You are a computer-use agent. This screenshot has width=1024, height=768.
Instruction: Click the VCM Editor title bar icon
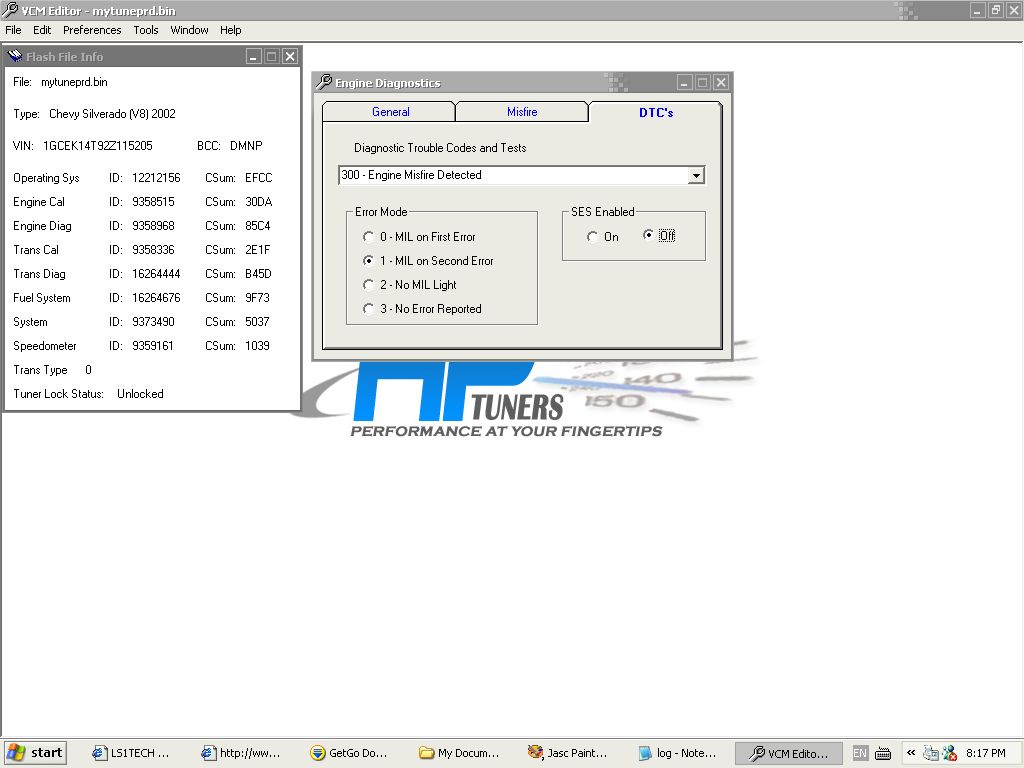pos(11,10)
